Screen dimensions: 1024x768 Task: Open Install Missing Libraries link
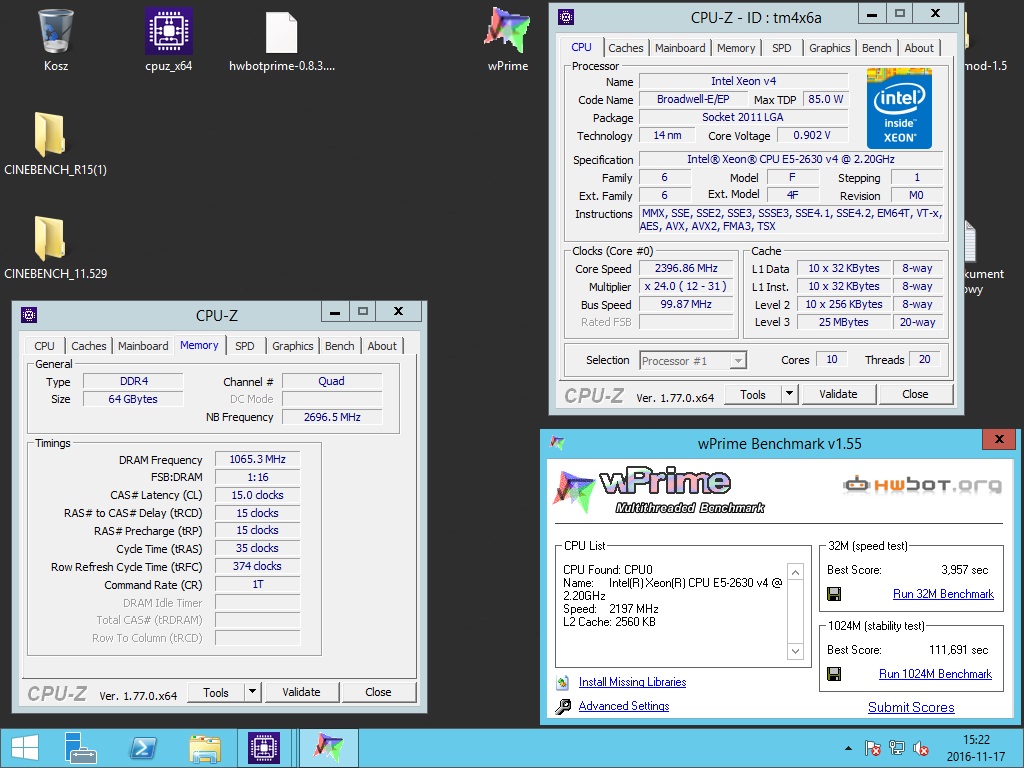click(632, 682)
